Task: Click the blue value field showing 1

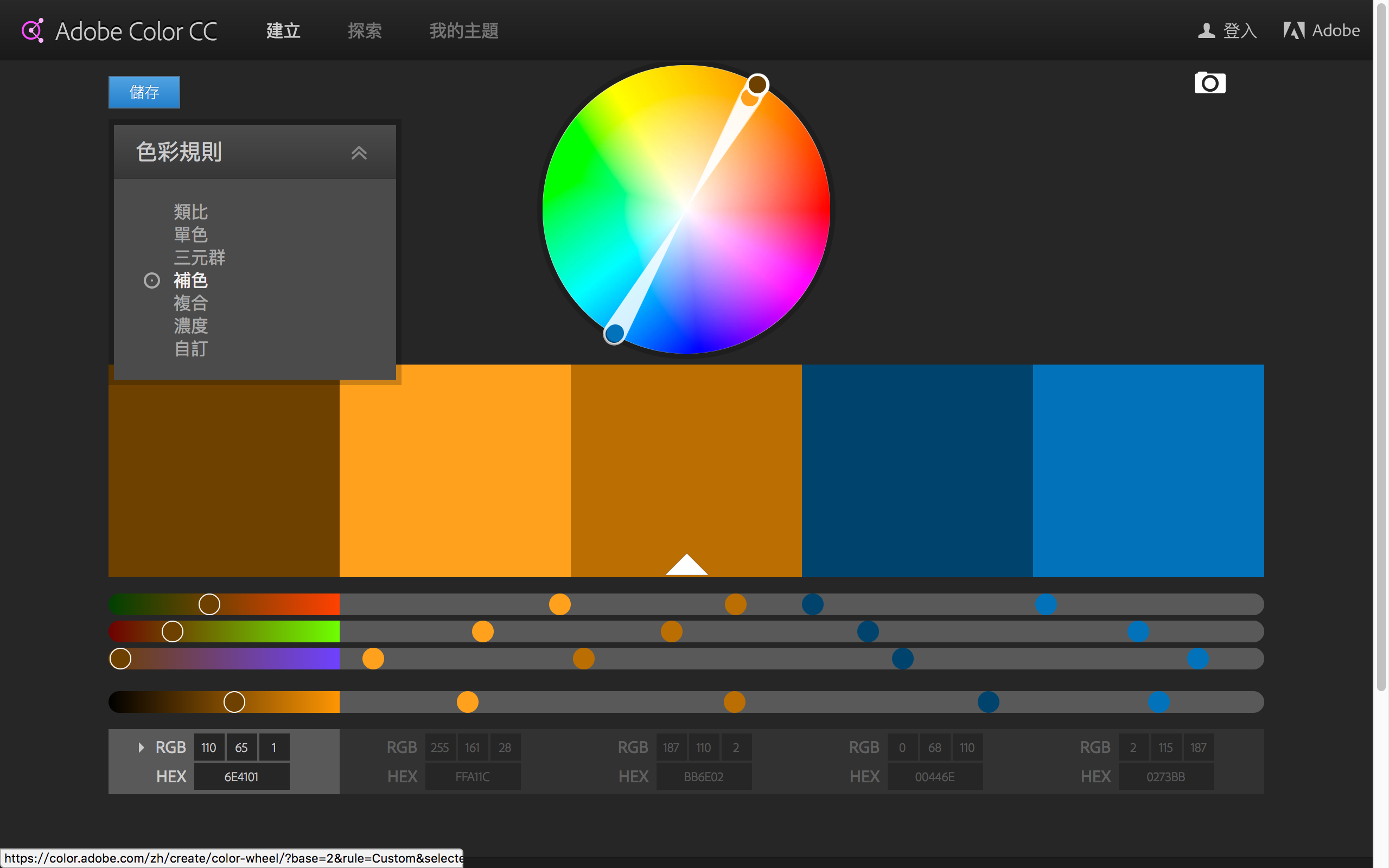Action: 274,748
